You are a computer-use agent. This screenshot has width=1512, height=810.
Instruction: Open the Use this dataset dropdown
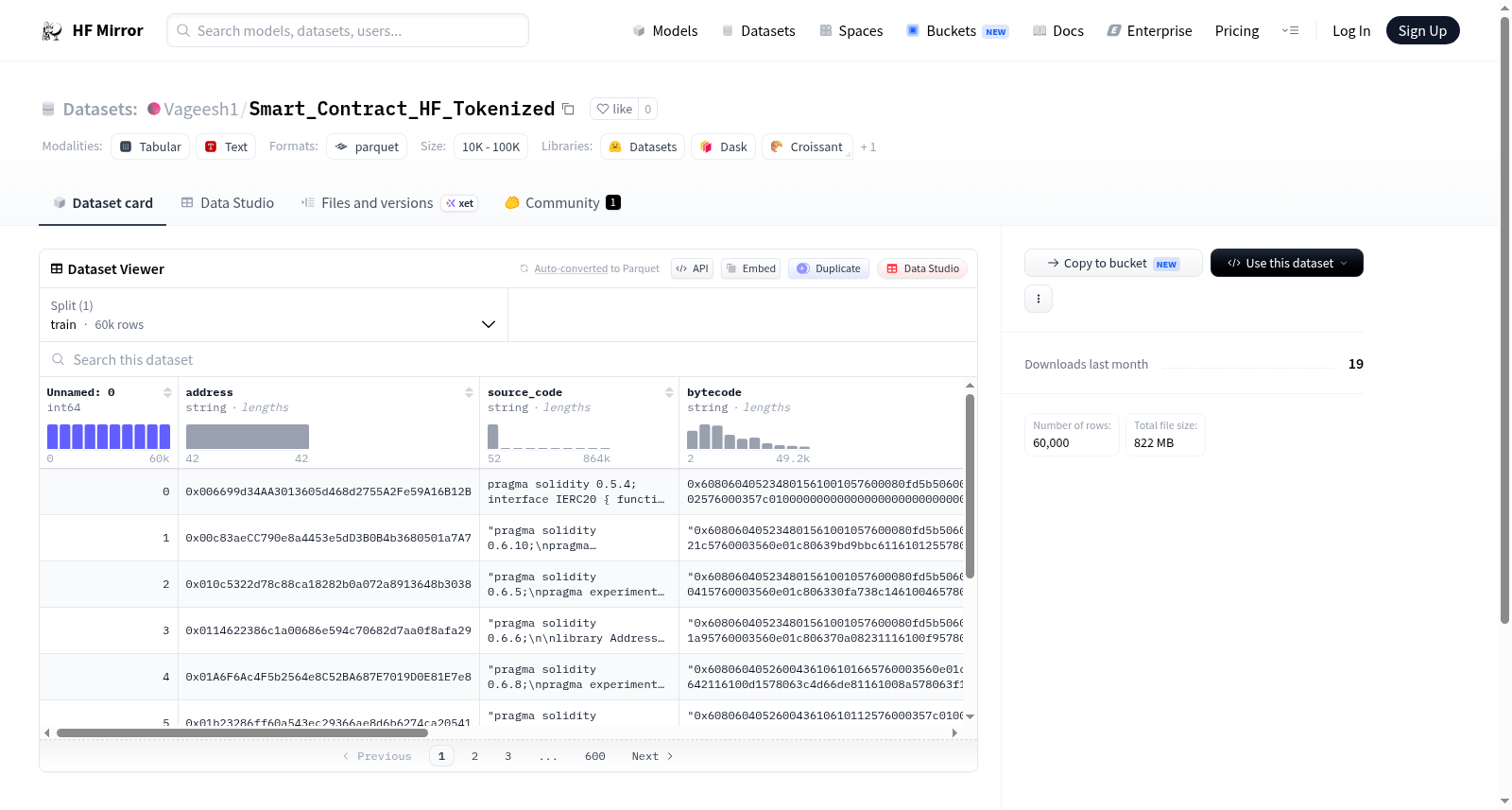point(1287,263)
